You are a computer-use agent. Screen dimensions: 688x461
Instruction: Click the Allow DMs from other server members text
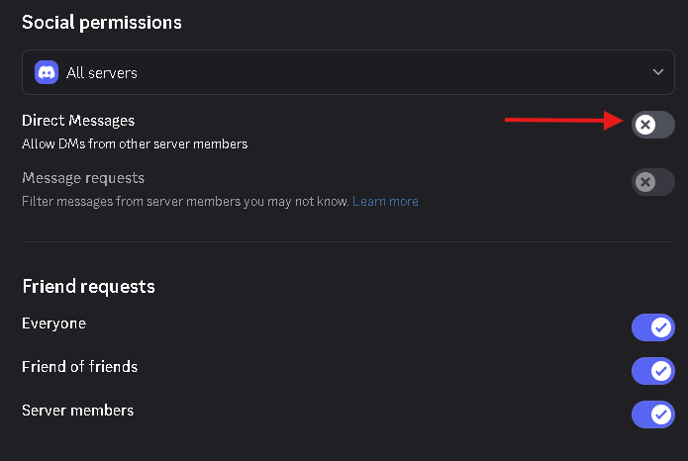click(x=135, y=144)
